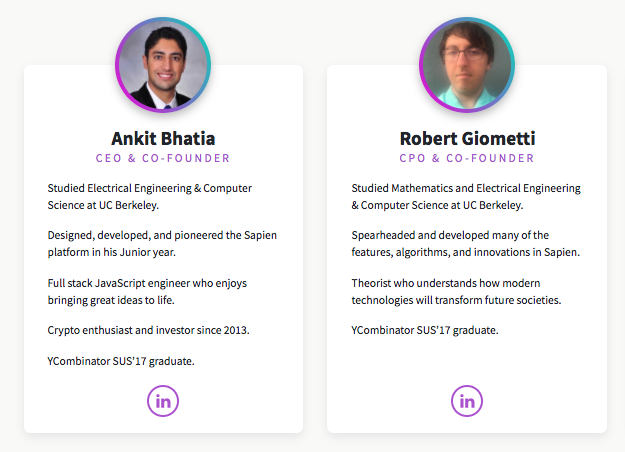The height and width of the screenshot is (452, 625).
Task: Open Robert Giometti's LinkedIn profile icon
Action: tap(467, 400)
